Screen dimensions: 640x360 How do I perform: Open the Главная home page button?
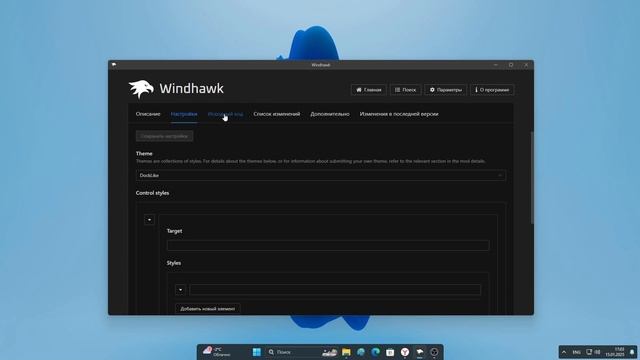369,90
